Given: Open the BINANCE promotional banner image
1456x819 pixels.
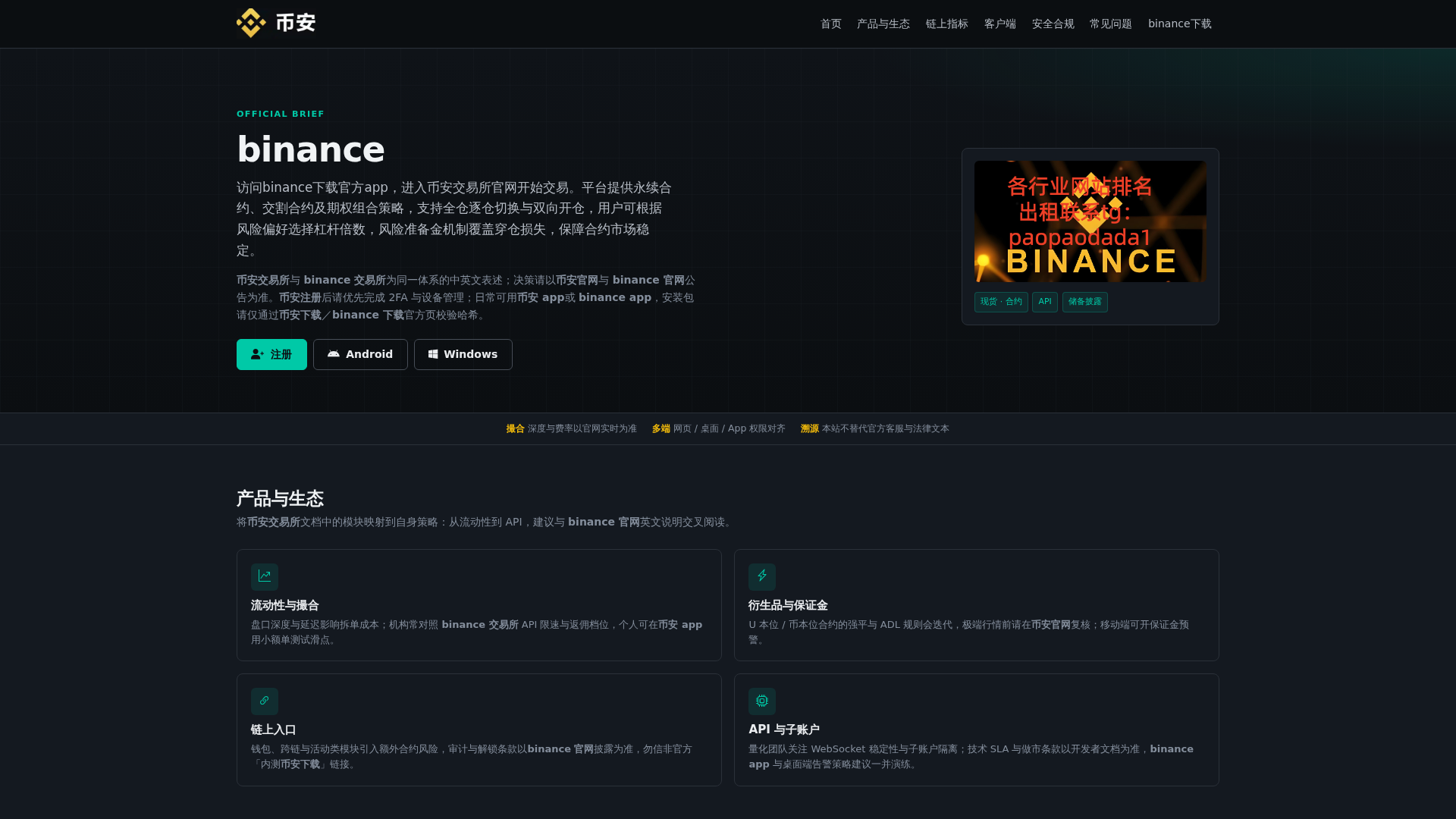Looking at the screenshot, I should tap(1090, 221).
